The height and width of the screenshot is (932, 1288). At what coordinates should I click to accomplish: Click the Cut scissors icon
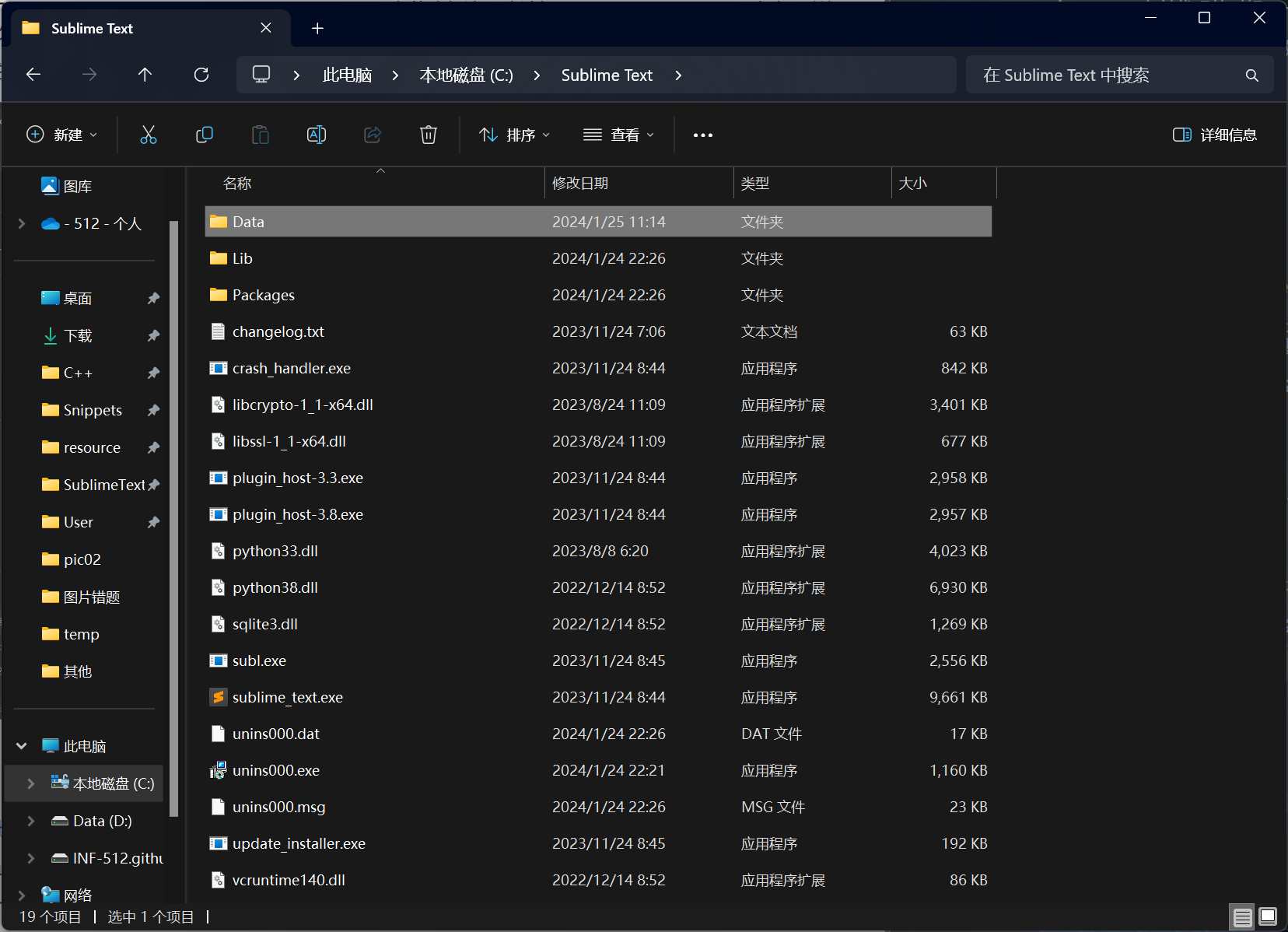[148, 135]
